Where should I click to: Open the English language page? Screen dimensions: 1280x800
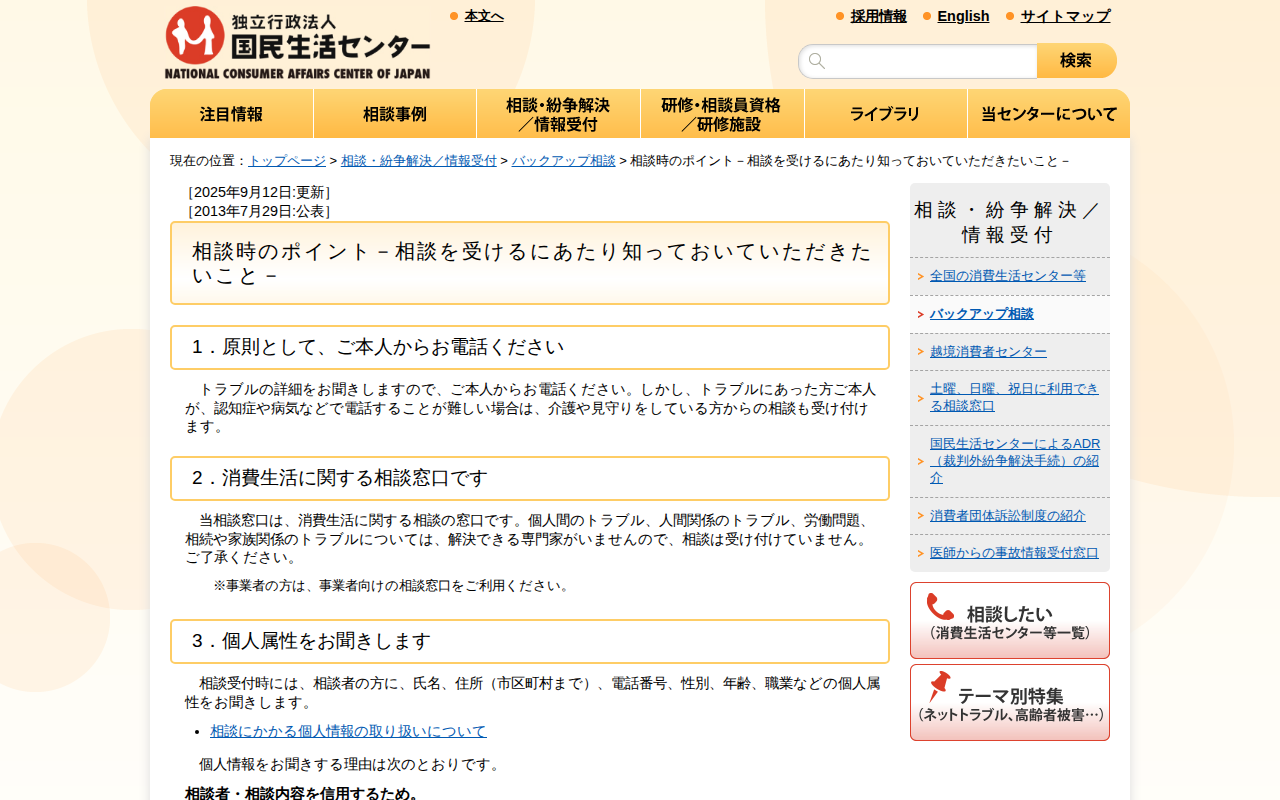click(x=963, y=16)
